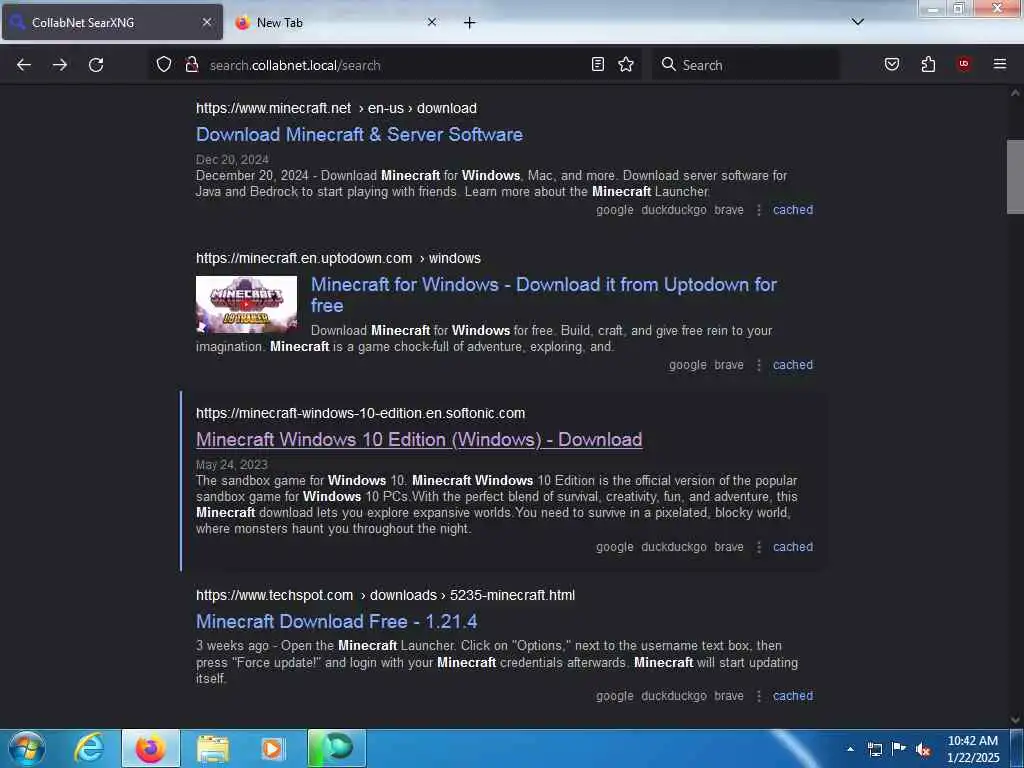Open the network status tray icon
Screen dimensions: 1024x768
tap(874, 749)
